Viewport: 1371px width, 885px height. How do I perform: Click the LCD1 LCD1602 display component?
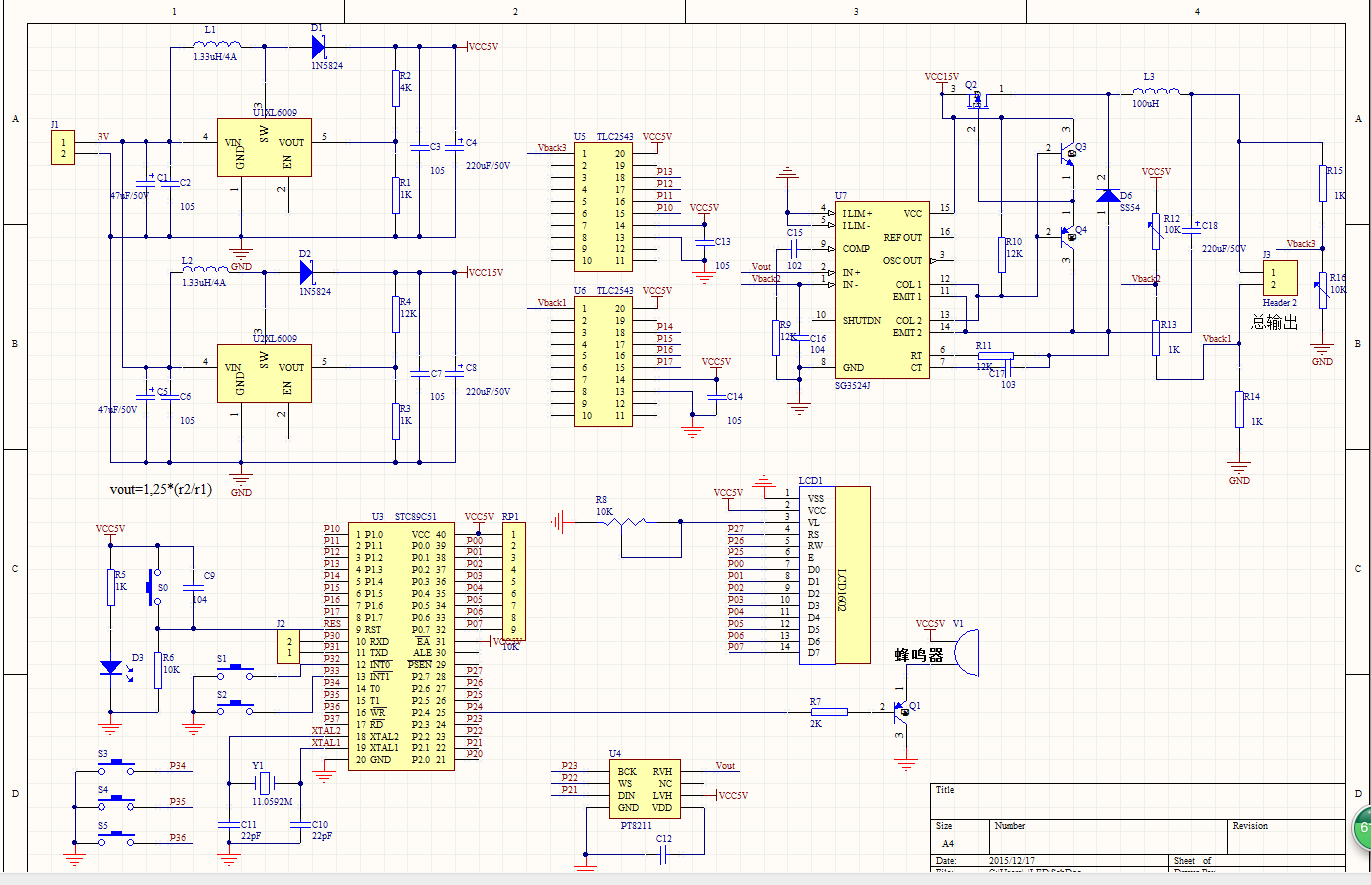pos(834,575)
